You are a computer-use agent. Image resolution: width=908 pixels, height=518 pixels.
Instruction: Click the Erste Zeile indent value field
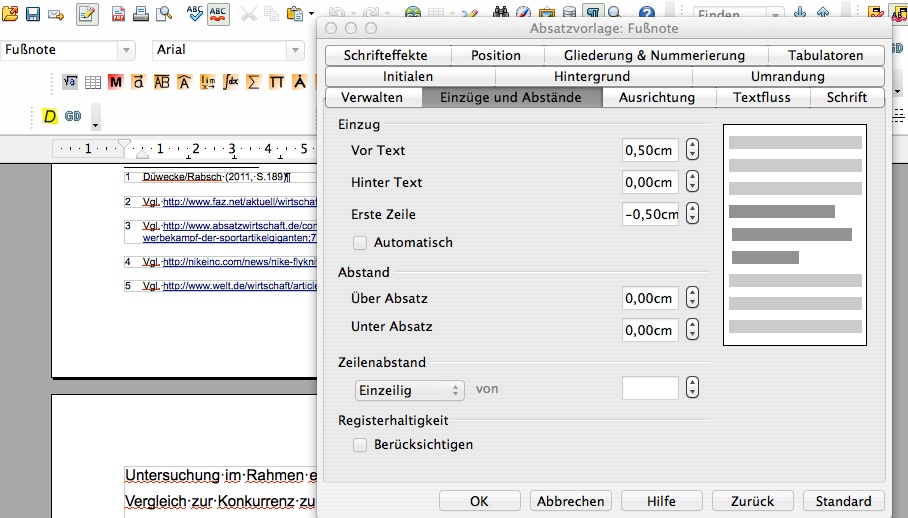(650, 214)
